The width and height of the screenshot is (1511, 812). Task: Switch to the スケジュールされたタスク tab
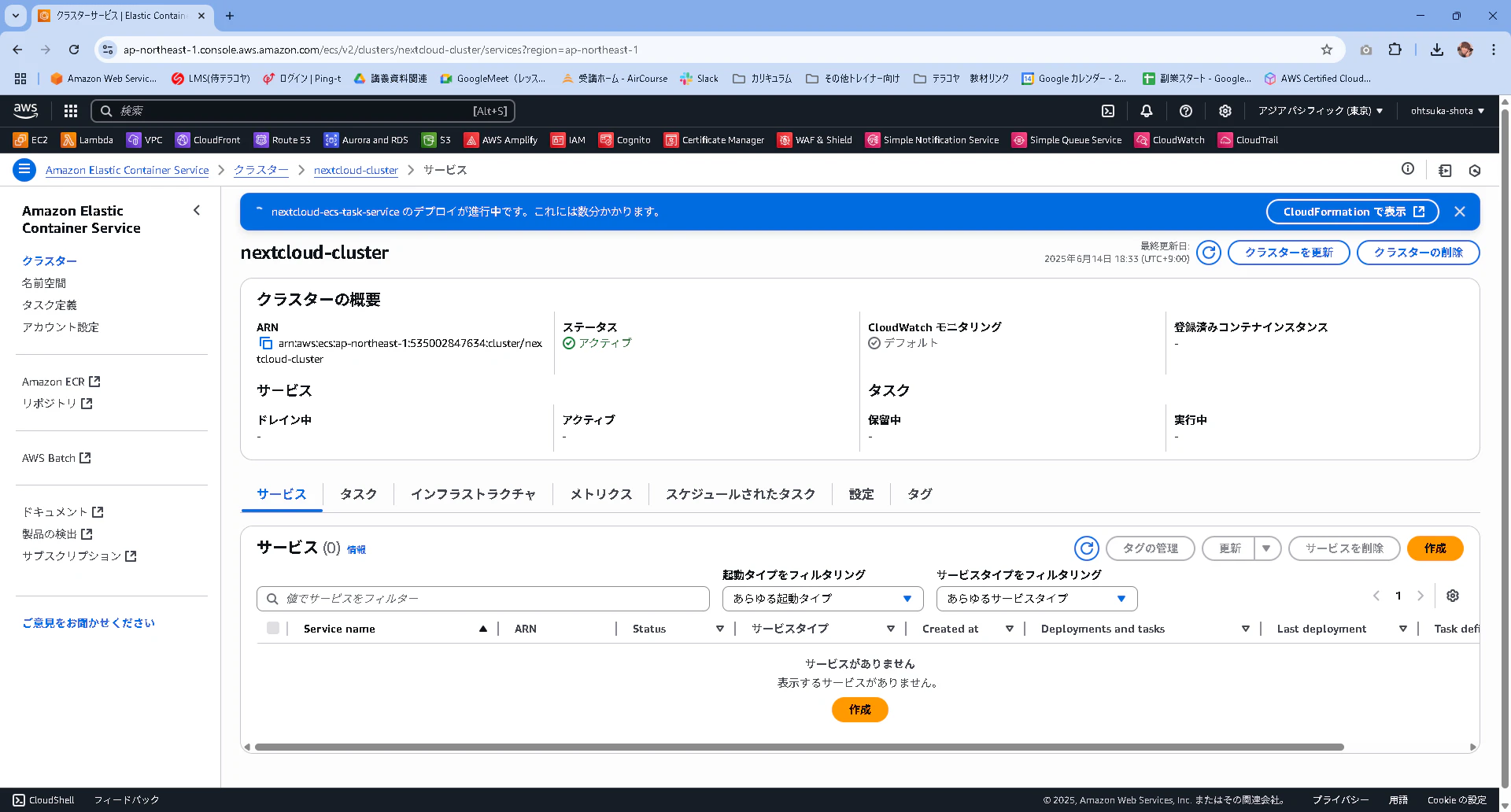(741, 494)
